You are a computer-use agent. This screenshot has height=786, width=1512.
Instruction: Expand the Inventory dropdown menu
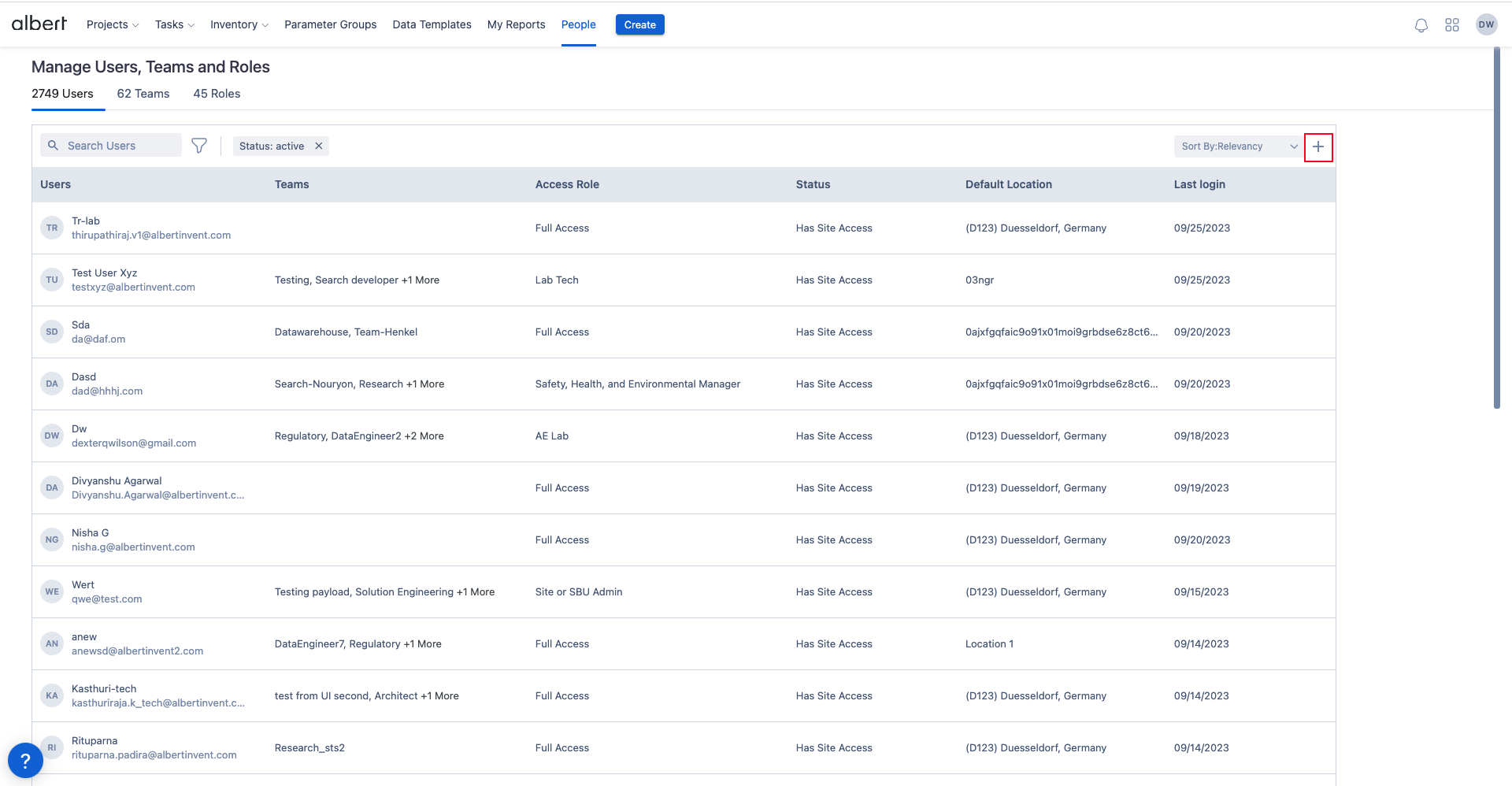pyautogui.click(x=239, y=24)
